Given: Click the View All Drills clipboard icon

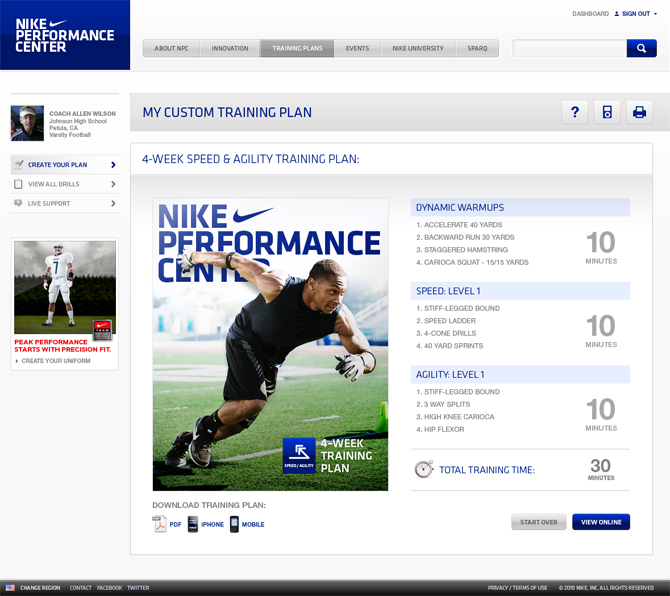Looking at the screenshot, I should 18,184.
